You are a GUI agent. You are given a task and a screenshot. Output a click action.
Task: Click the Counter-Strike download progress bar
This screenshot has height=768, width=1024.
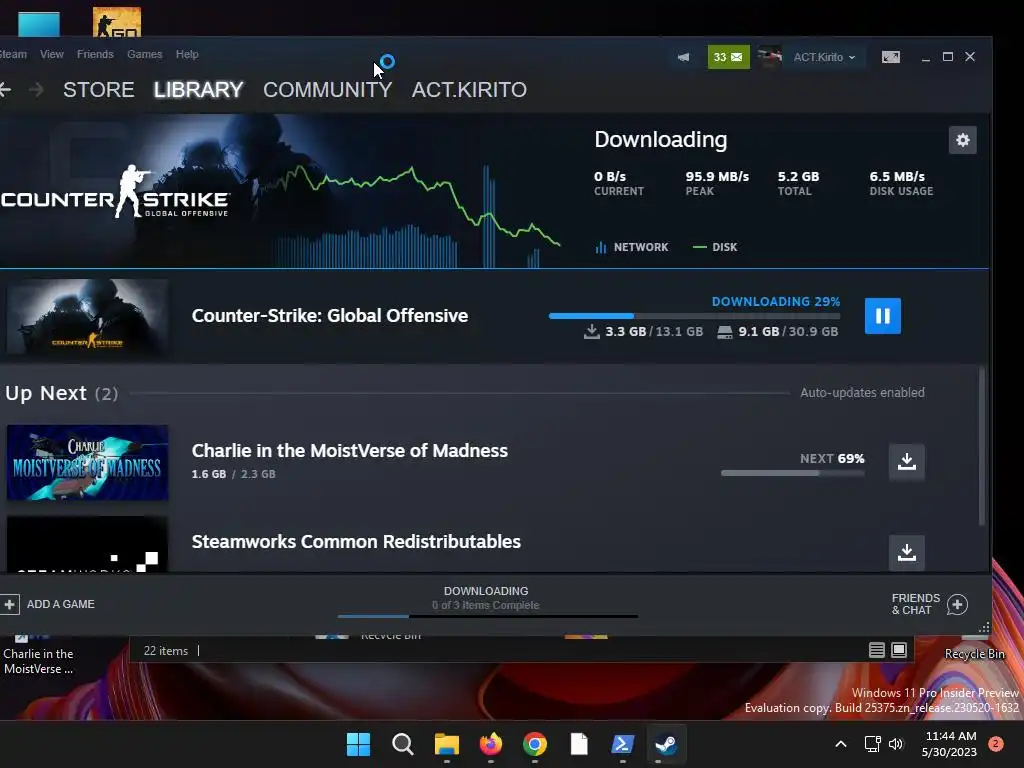(x=694, y=316)
